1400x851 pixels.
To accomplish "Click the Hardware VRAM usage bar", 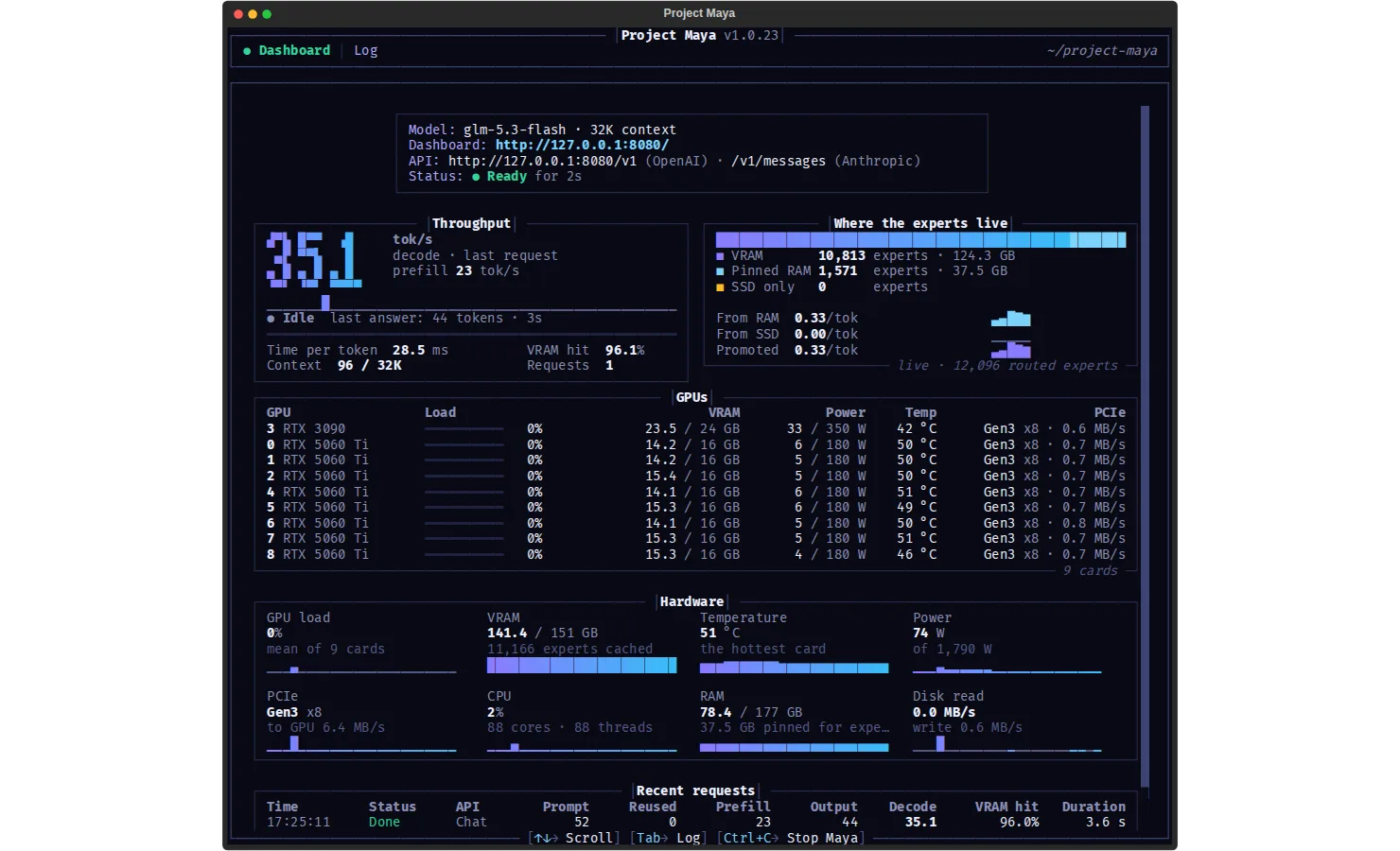I will coord(582,666).
